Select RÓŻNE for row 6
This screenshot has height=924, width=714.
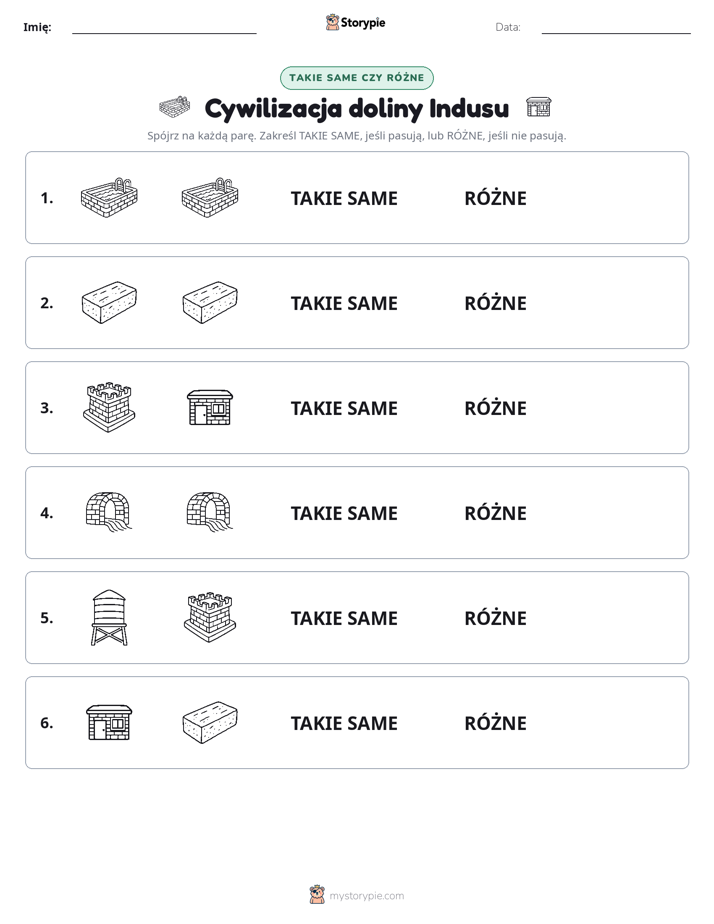495,722
